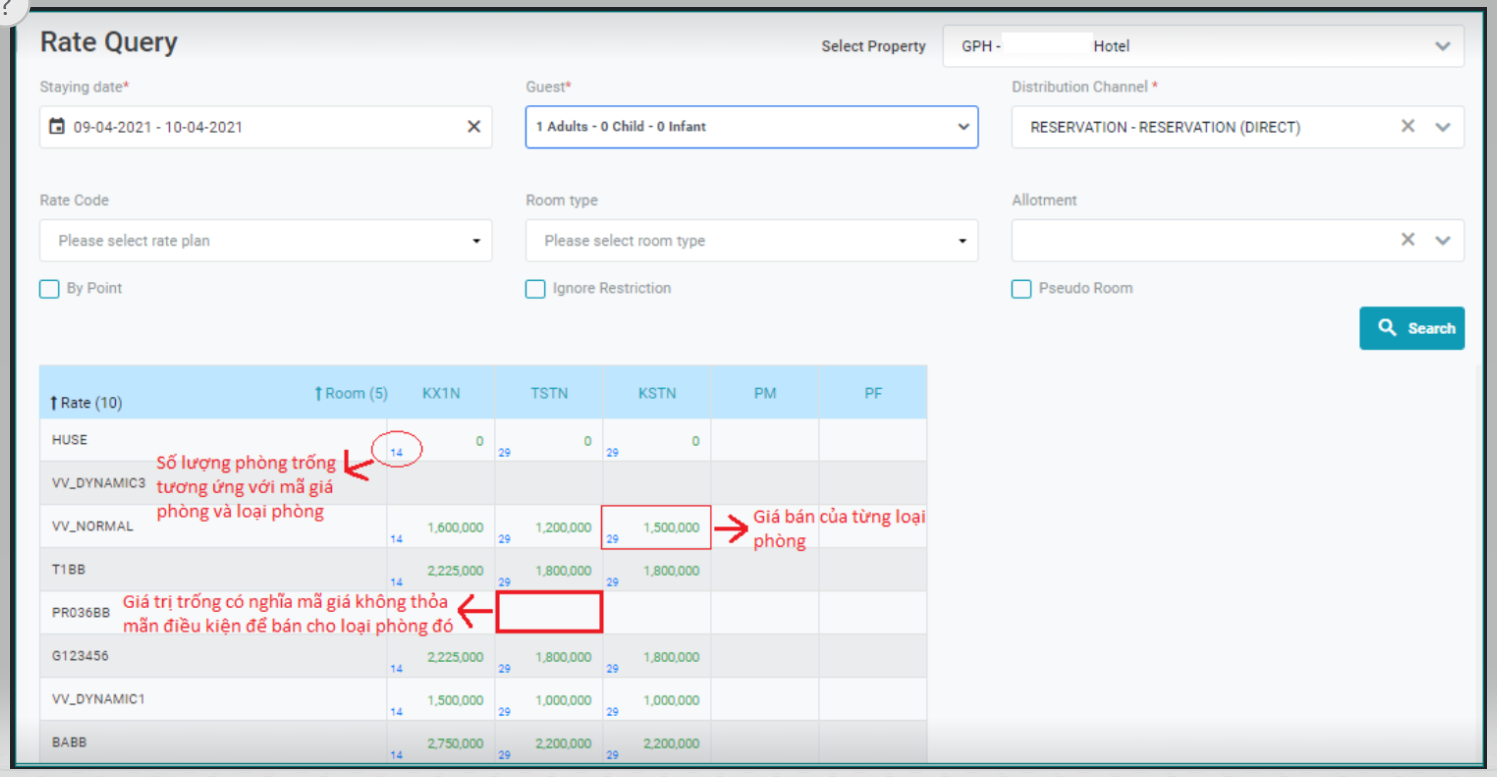
Task: Select the KX1N room column header
Action: click(x=441, y=393)
